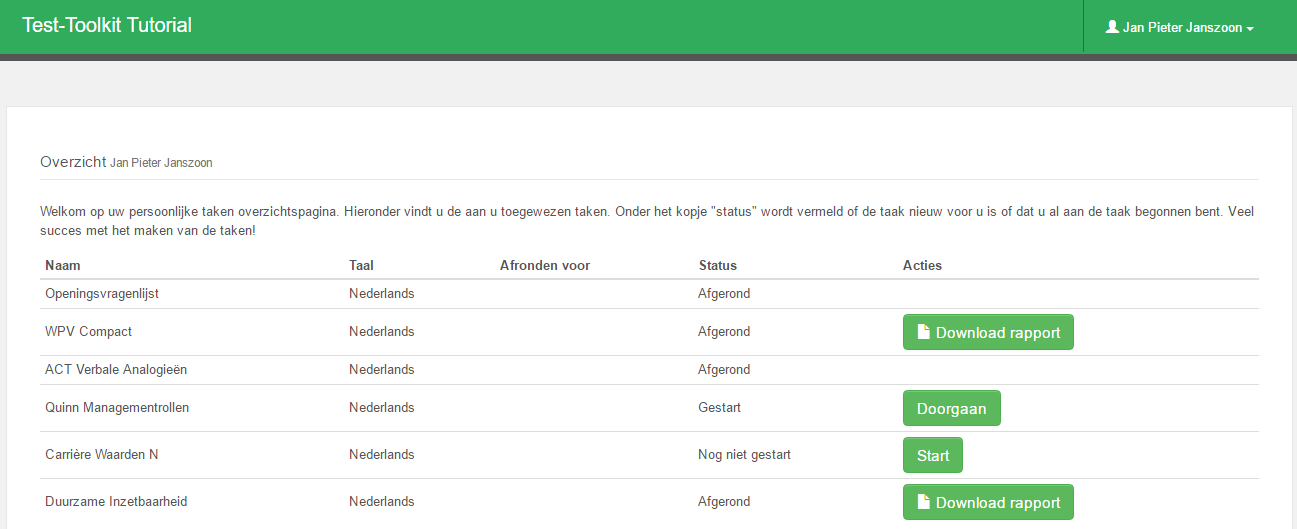
Task: Click the Nog niet gestart status text
Action: coord(744,455)
